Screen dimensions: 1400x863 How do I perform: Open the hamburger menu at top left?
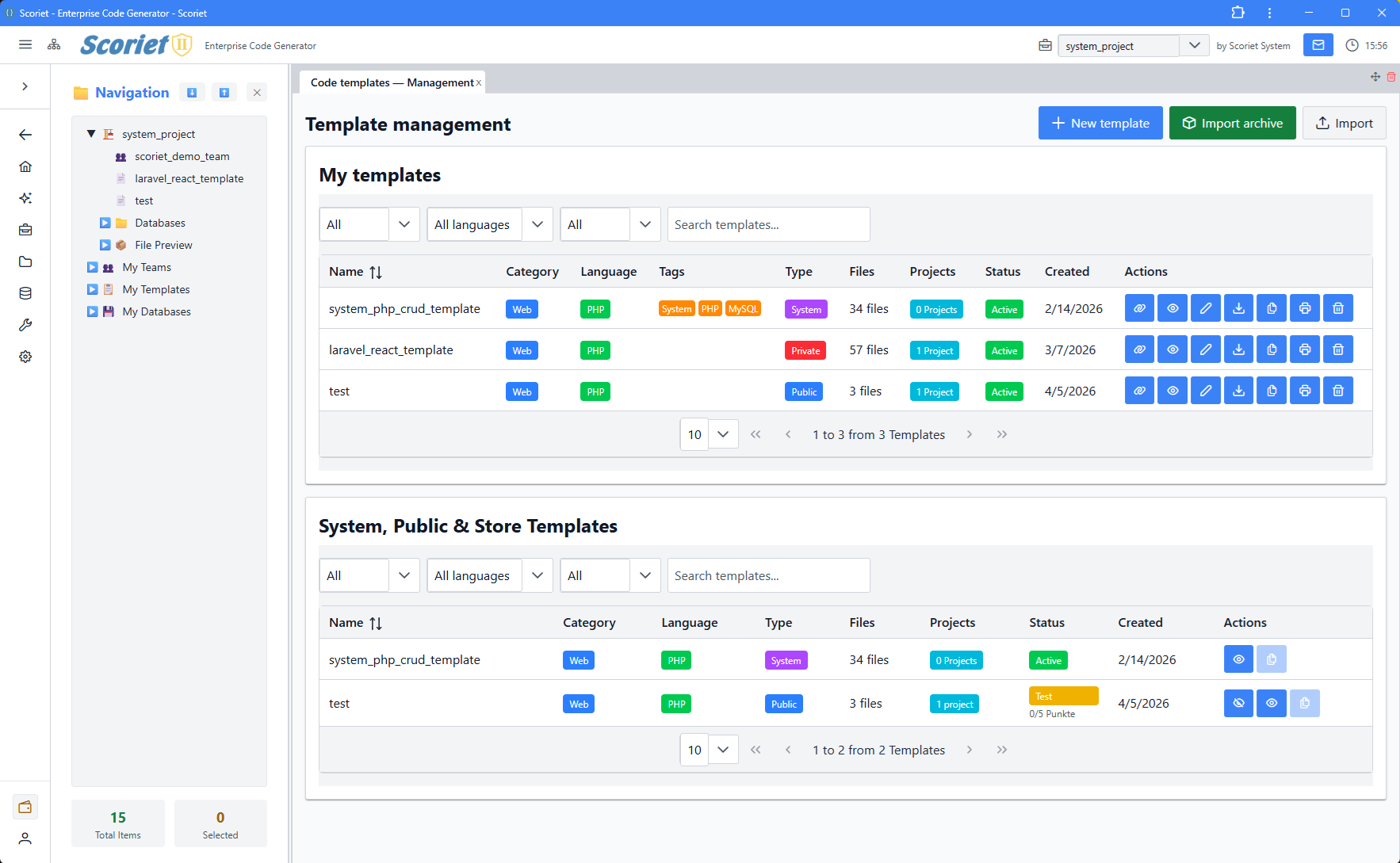pyautogui.click(x=25, y=44)
